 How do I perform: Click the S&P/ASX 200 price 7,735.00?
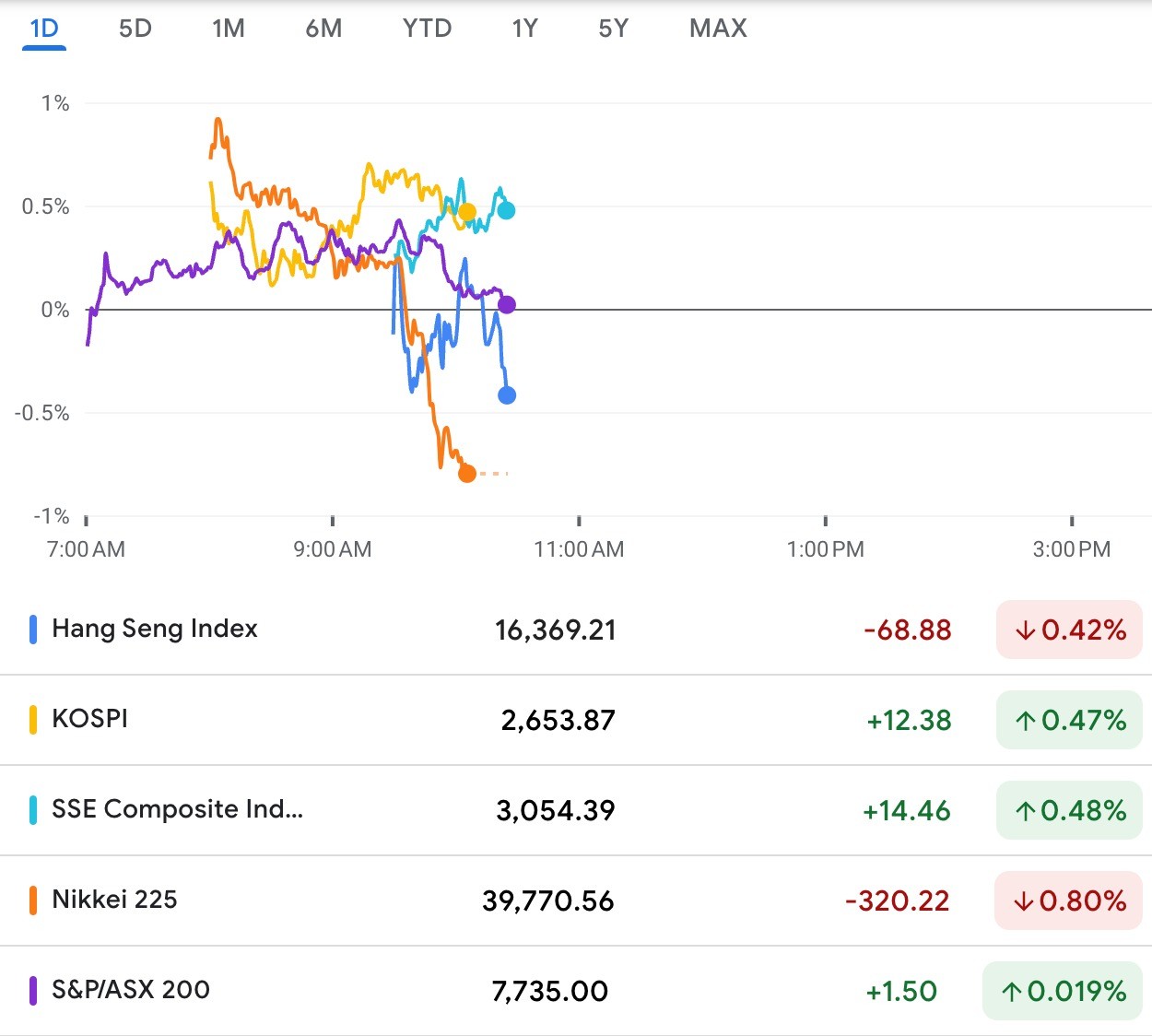click(x=550, y=991)
